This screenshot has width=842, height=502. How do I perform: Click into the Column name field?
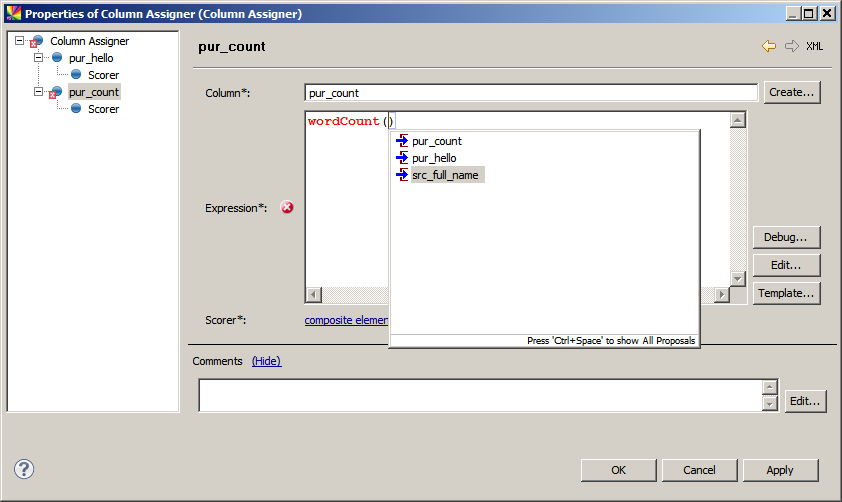point(530,93)
